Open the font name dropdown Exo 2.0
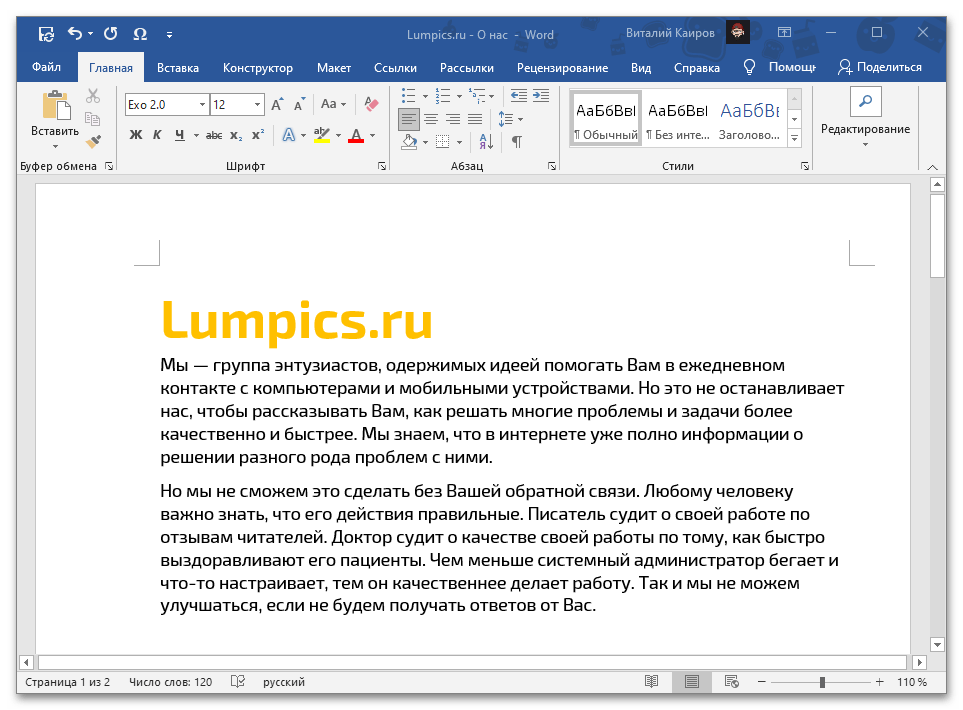Screen dimensions: 963x710 [x=202, y=104]
